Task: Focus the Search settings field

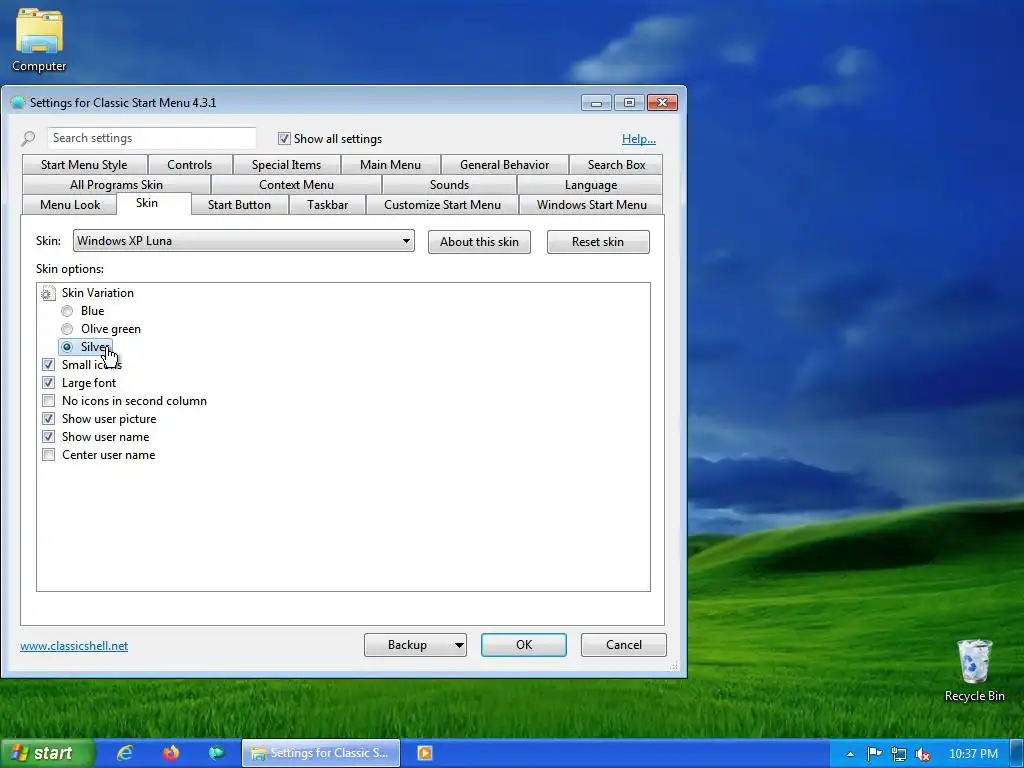Action: [x=152, y=138]
